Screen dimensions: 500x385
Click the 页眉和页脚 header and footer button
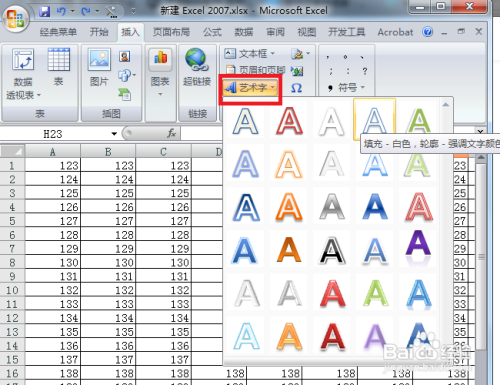[255, 70]
